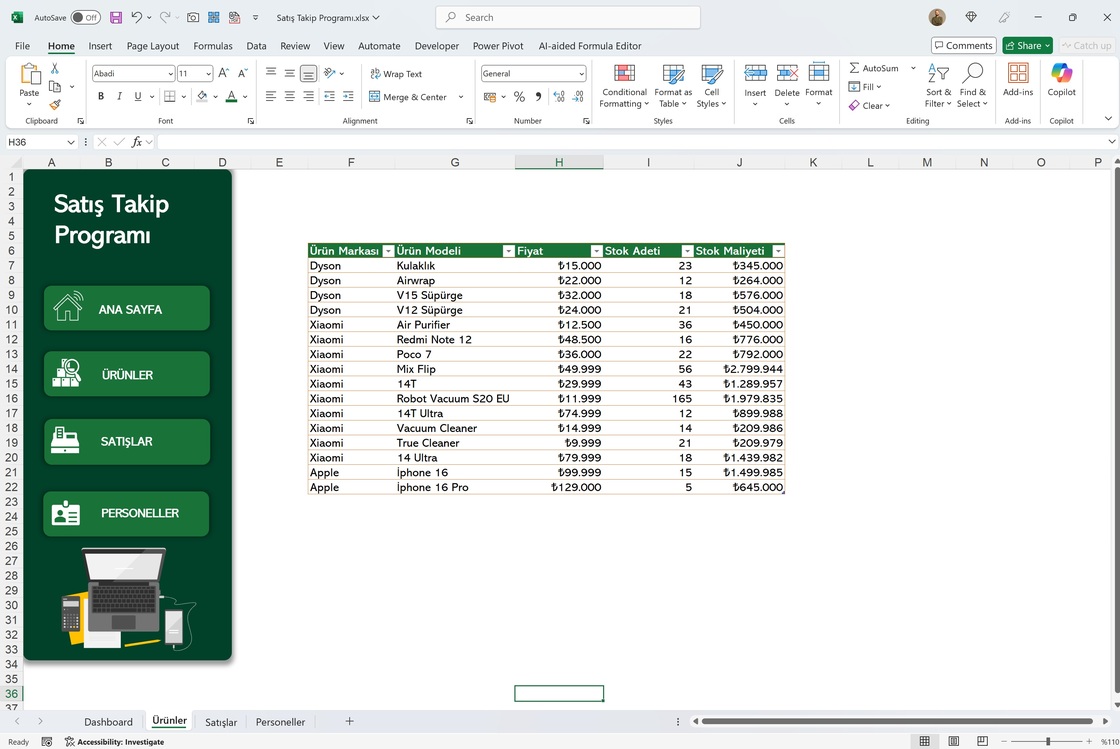Screen dimensions: 1120x749
Task: Click the Normal view icon in the status bar
Action: point(924,741)
